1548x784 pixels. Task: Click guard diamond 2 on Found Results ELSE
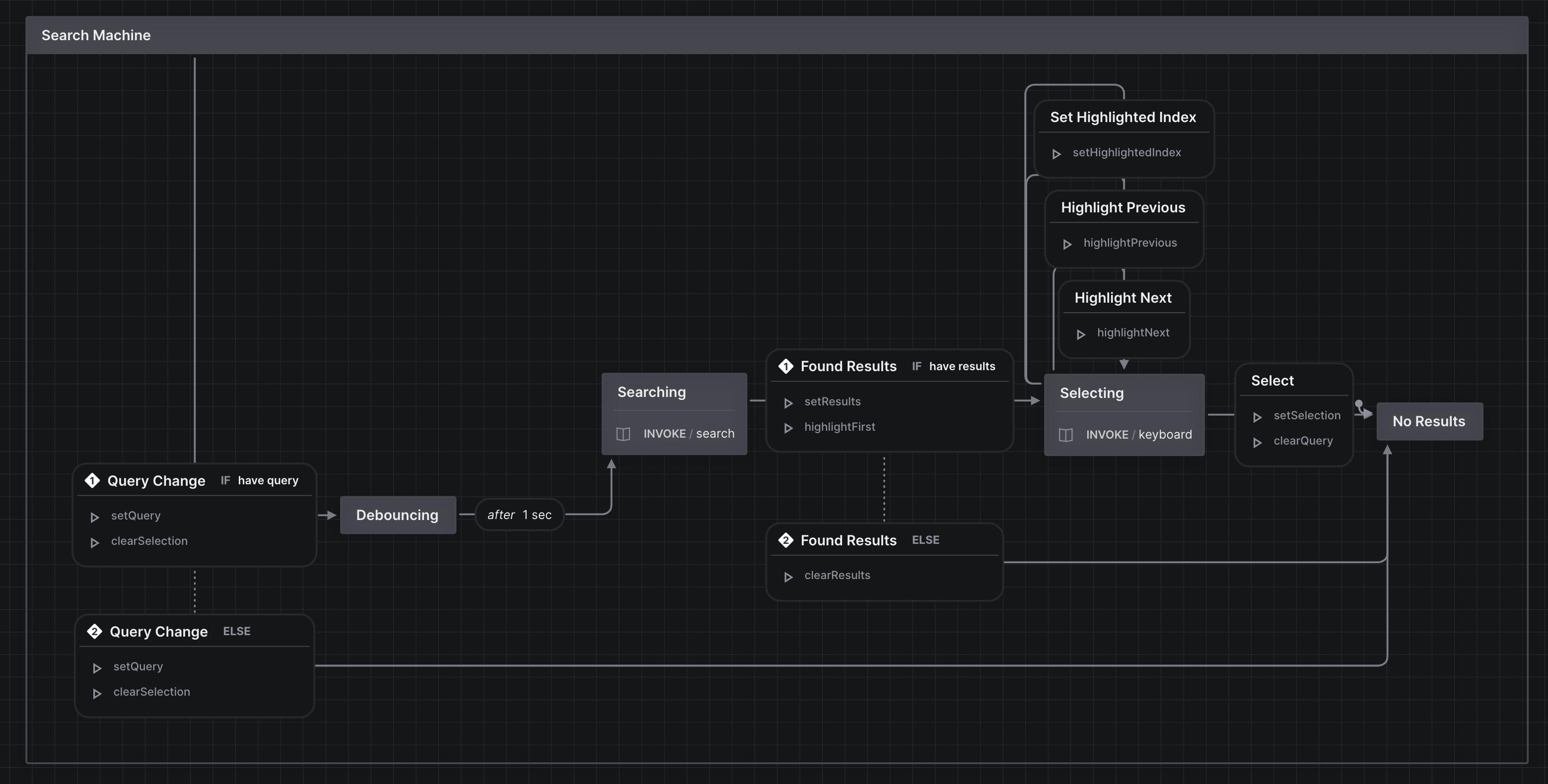click(x=785, y=540)
